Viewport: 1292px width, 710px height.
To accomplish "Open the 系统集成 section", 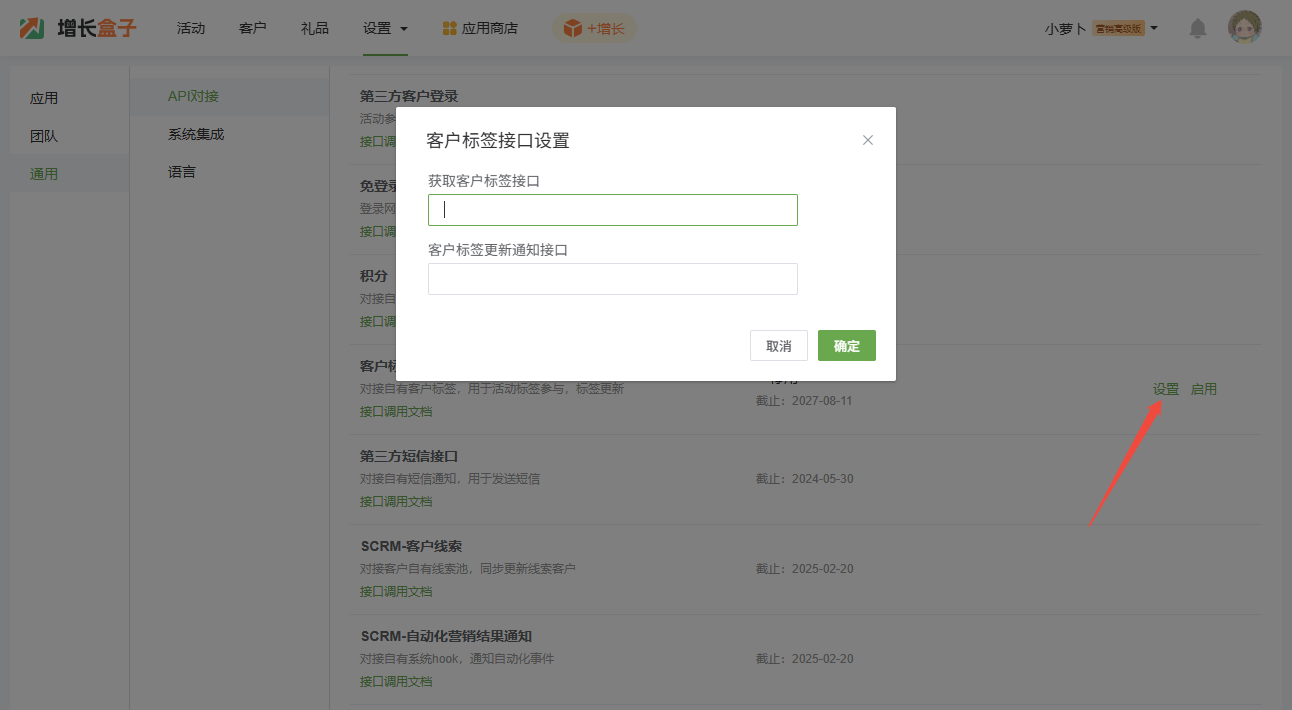I will (x=196, y=134).
